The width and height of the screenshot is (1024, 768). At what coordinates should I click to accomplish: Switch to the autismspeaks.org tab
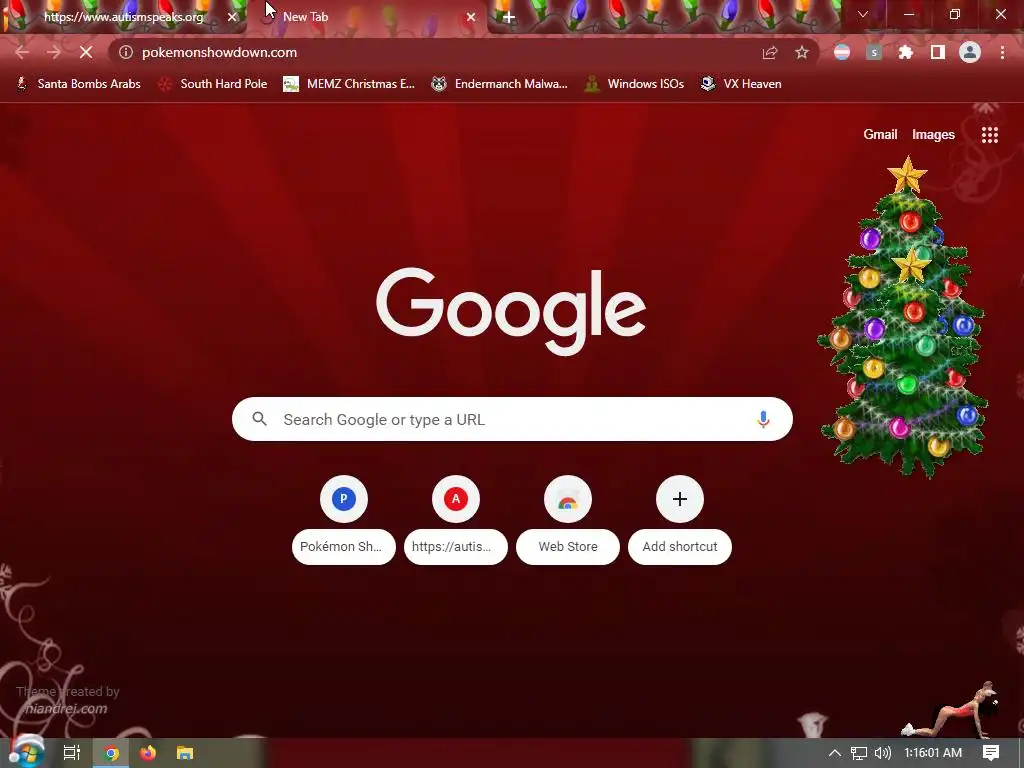click(x=123, y=17)
